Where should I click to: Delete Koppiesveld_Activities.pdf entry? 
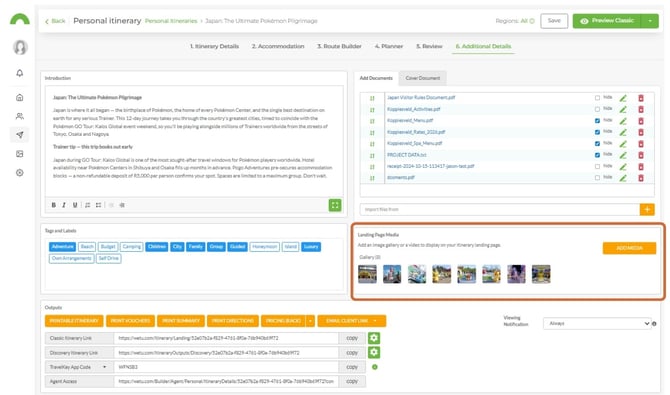(641, 109)
